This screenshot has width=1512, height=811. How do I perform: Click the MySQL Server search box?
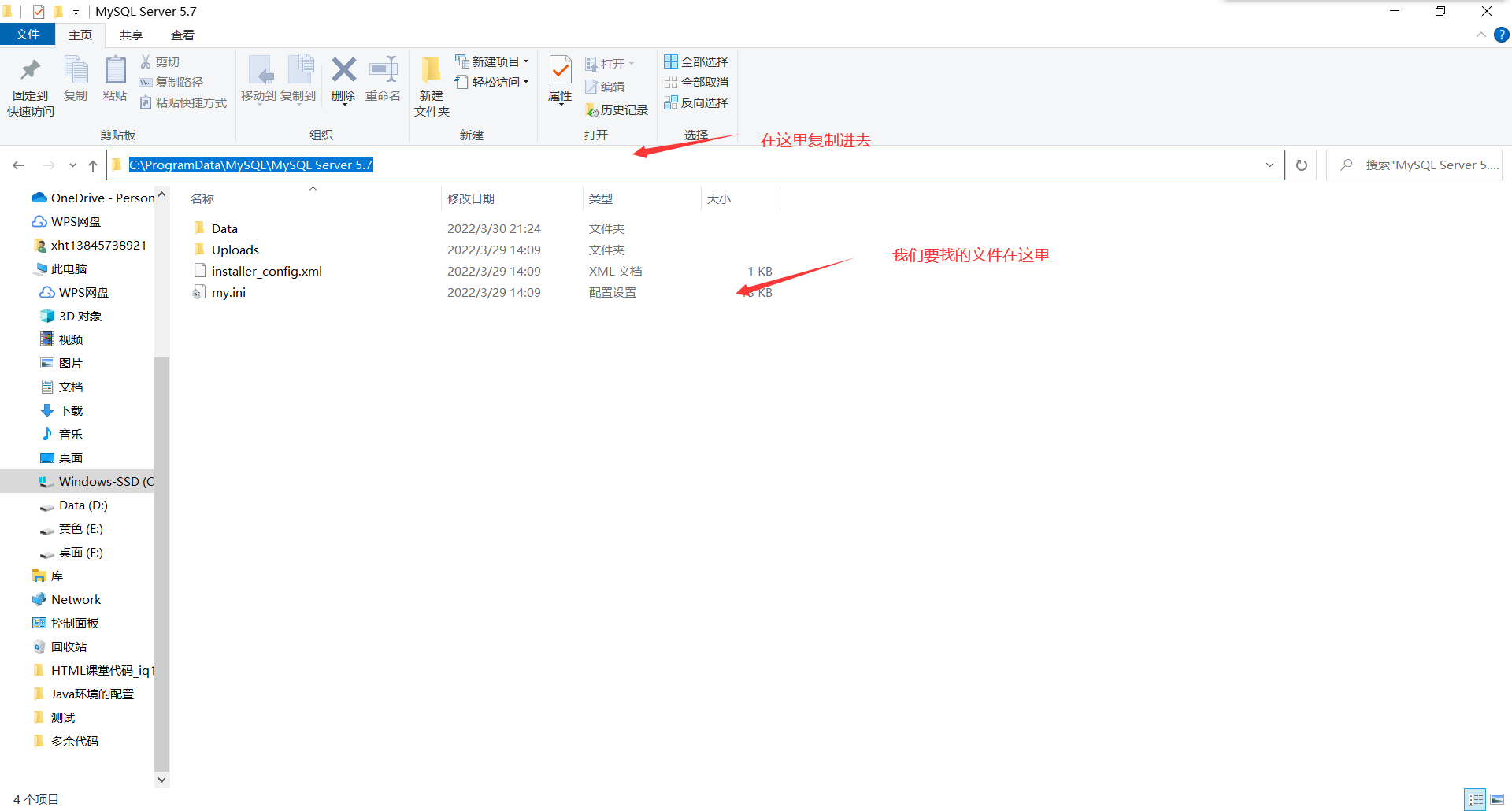(x=1414, y=165)
